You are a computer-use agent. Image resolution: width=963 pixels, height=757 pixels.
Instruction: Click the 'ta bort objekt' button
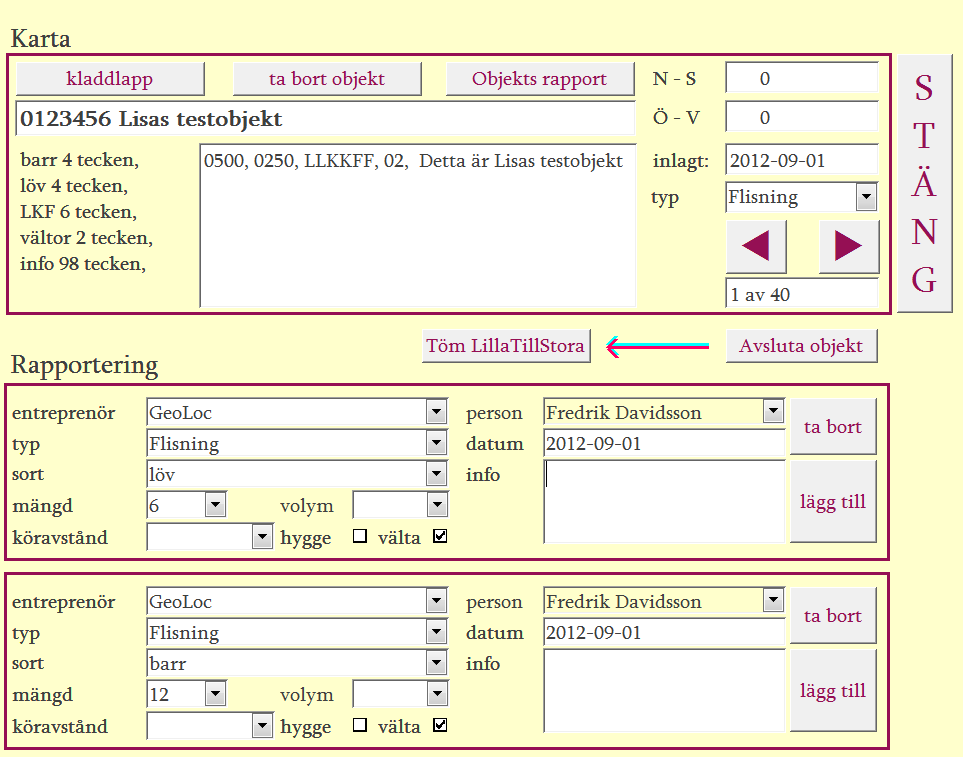point(327,79)
